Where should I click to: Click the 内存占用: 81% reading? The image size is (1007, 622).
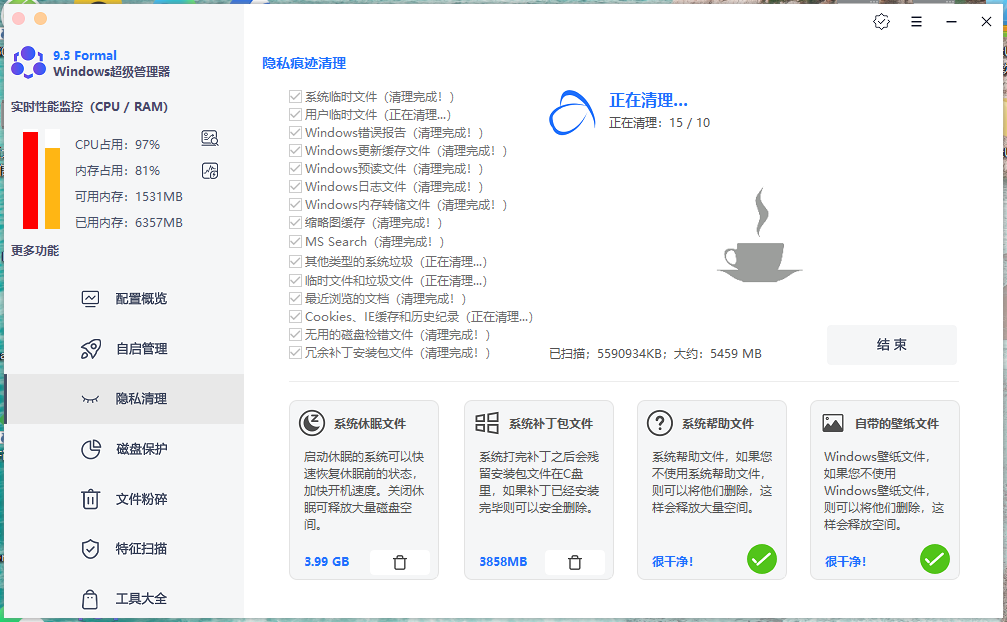pos(118,171)
